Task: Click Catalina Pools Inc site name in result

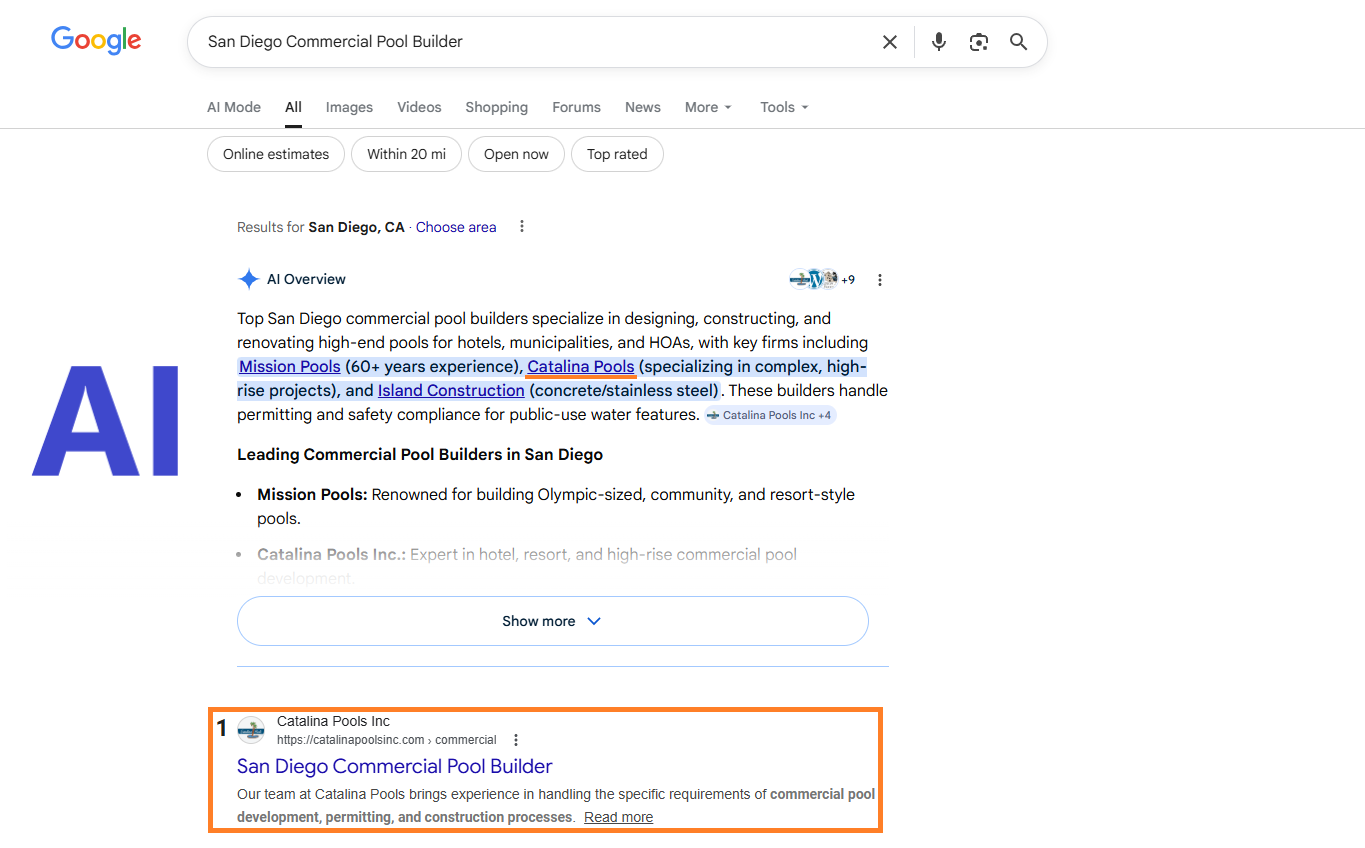Action: (333, 721)
